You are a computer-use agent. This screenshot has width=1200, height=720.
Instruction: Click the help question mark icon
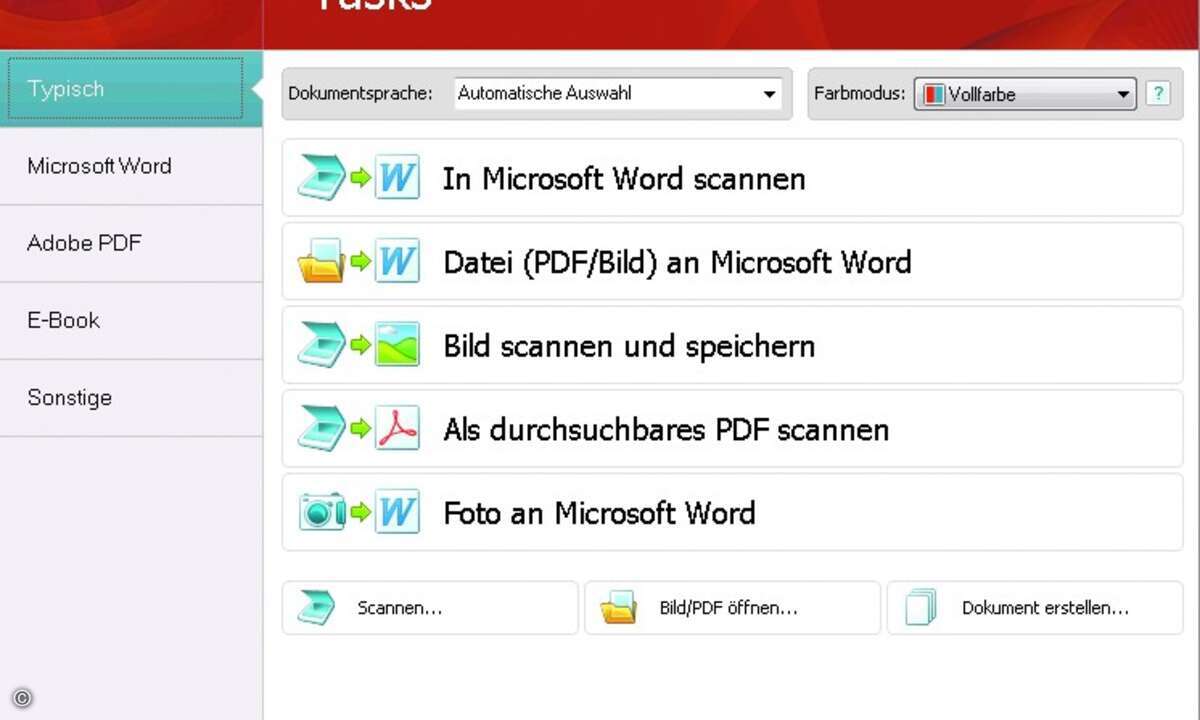(1158, 94)
